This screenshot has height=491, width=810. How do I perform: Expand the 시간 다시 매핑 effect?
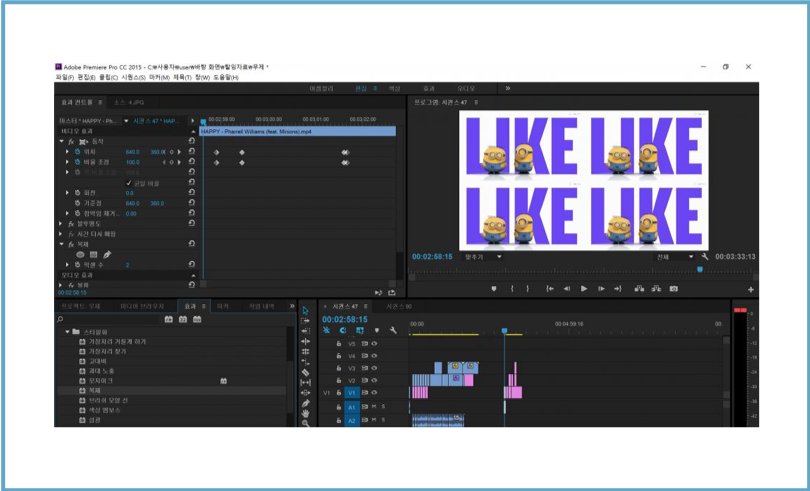tap(61, 234)
